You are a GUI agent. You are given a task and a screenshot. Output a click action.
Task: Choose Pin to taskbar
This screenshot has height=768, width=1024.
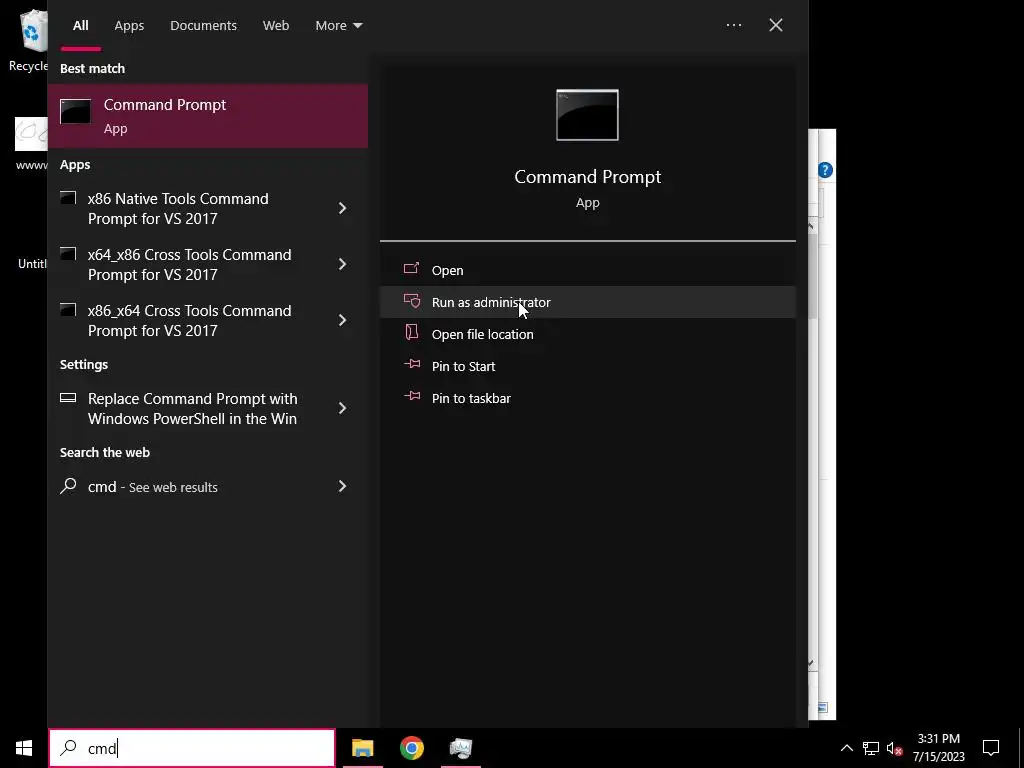[x=588, y=398]
